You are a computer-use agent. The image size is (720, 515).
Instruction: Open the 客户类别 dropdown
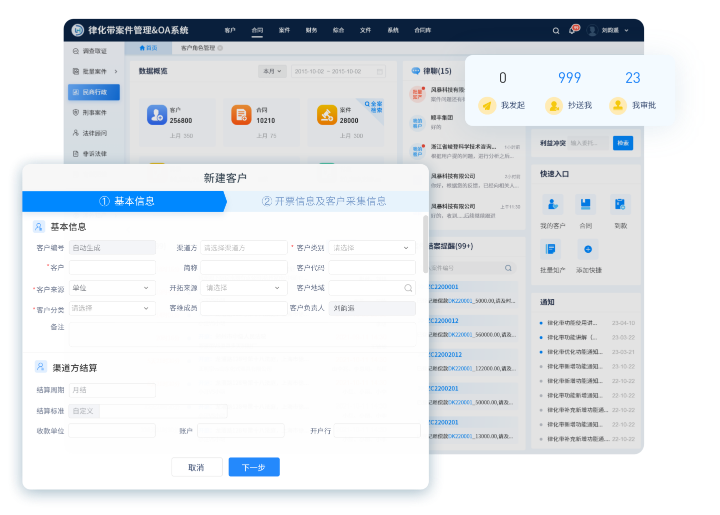coord(372,248)
